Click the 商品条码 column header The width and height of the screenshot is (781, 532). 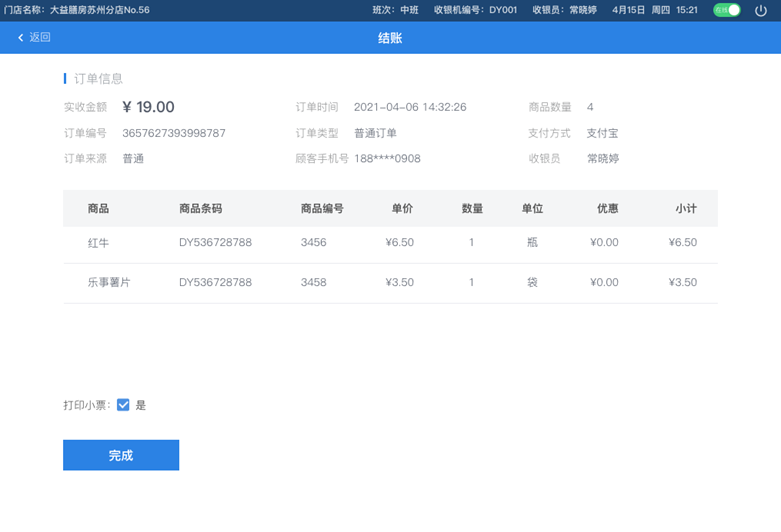[x=201, y=208]
